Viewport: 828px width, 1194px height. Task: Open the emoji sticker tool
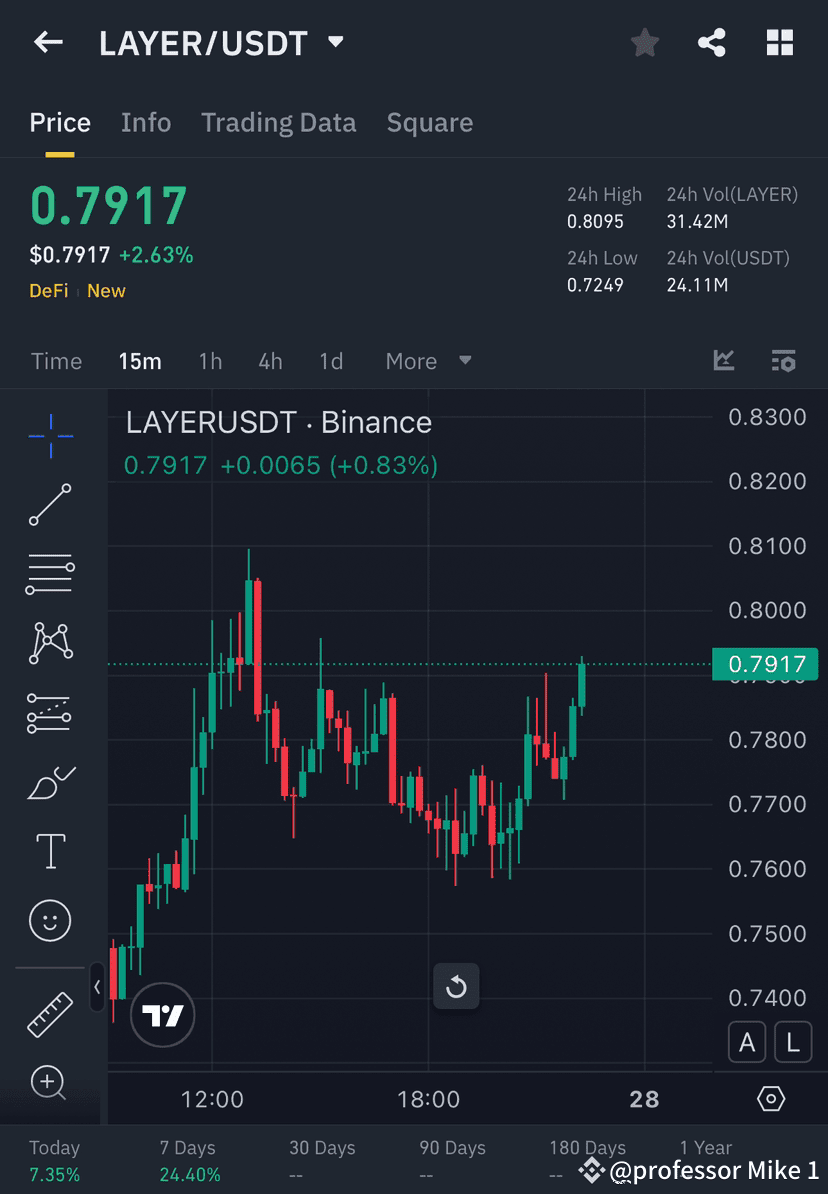[50, 920]
